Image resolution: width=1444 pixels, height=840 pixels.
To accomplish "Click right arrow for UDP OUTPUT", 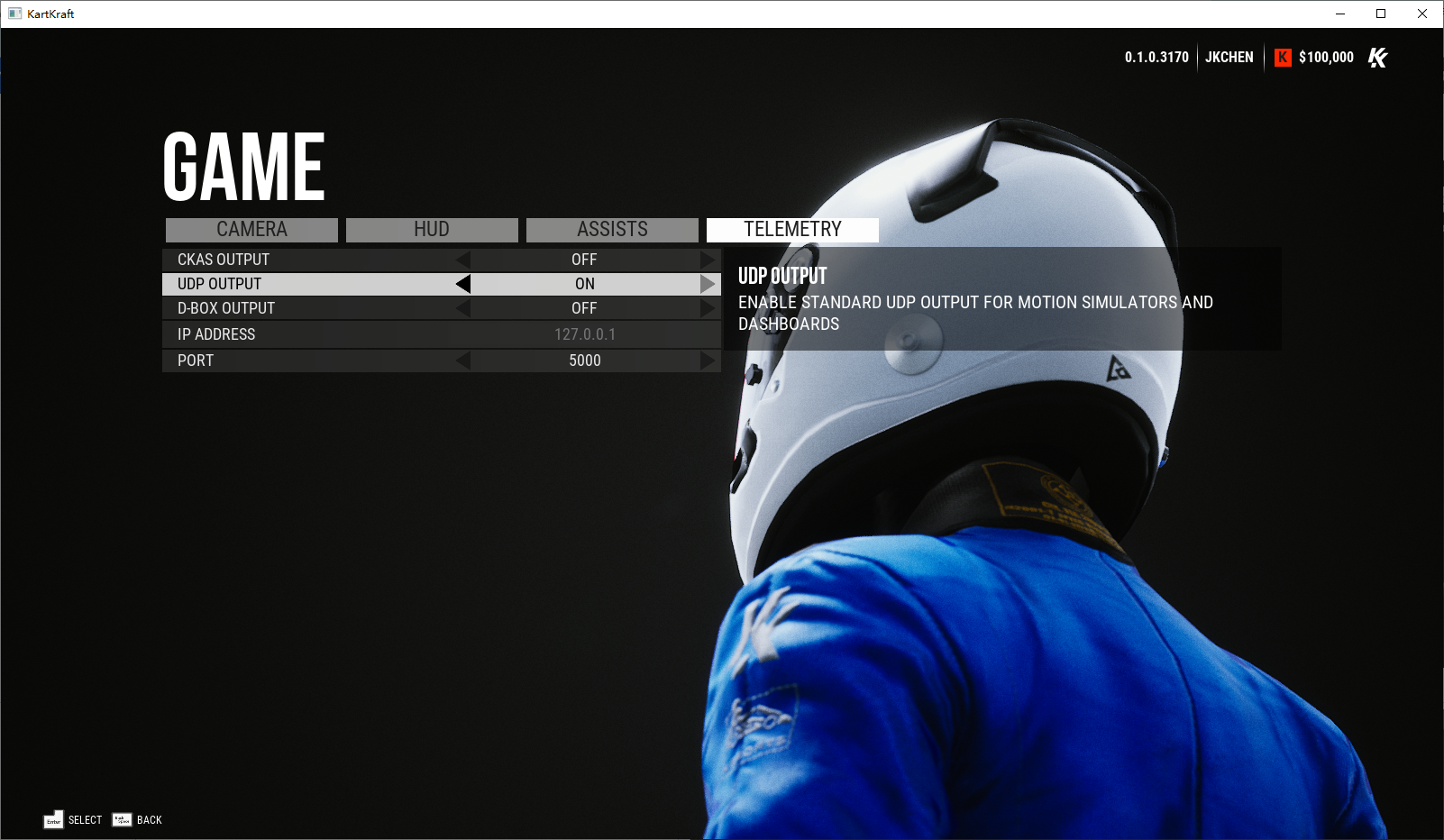I will coord(708,284).
